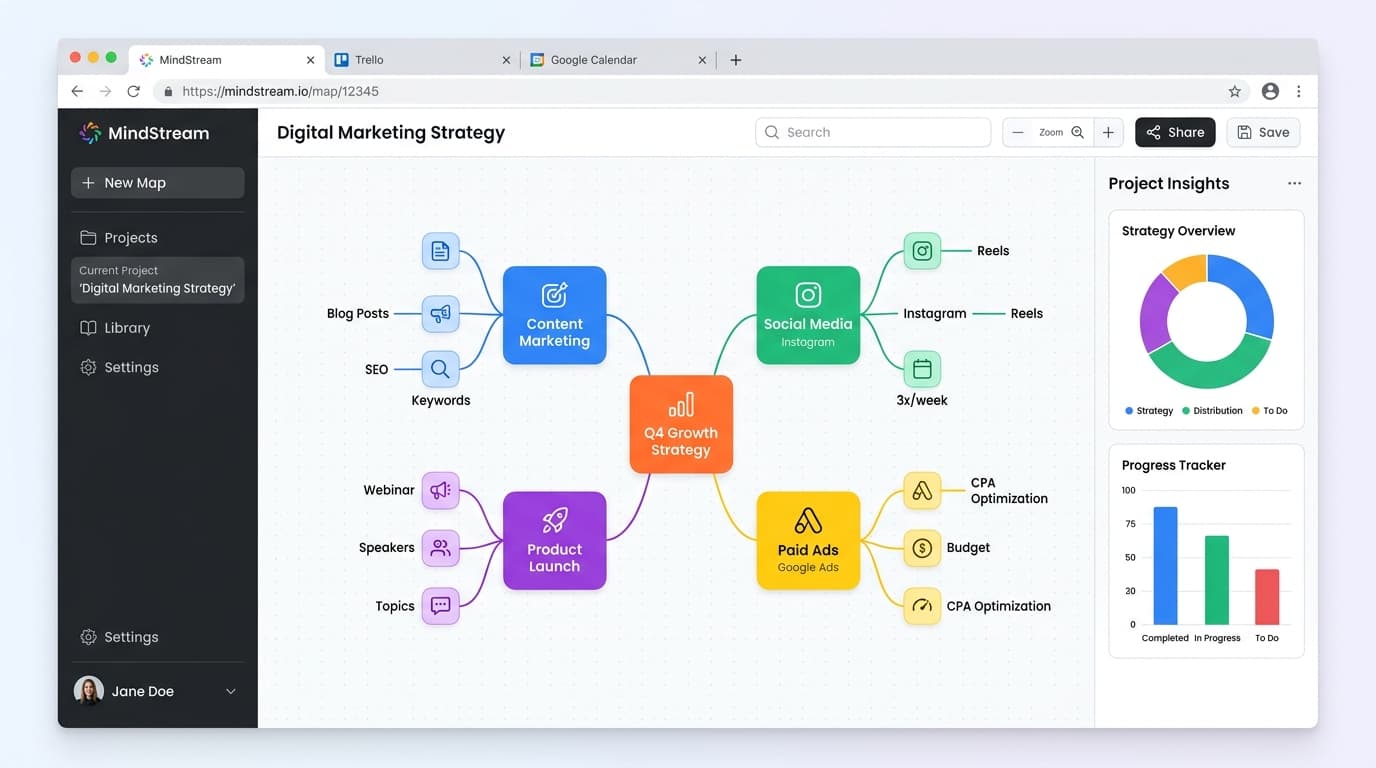The image size is (1376, 768).
Task: Click the document icon node above Blog Posts
Action: [440, 251]
